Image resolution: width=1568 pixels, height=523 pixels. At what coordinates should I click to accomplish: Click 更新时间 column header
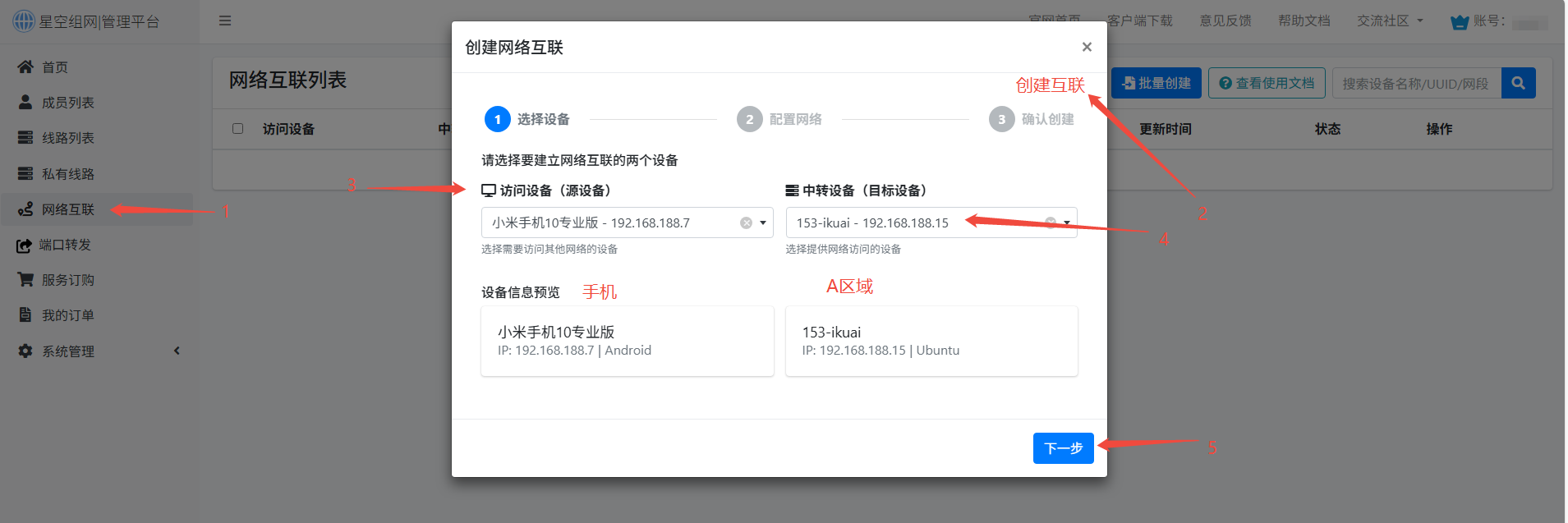point(1165,129)
